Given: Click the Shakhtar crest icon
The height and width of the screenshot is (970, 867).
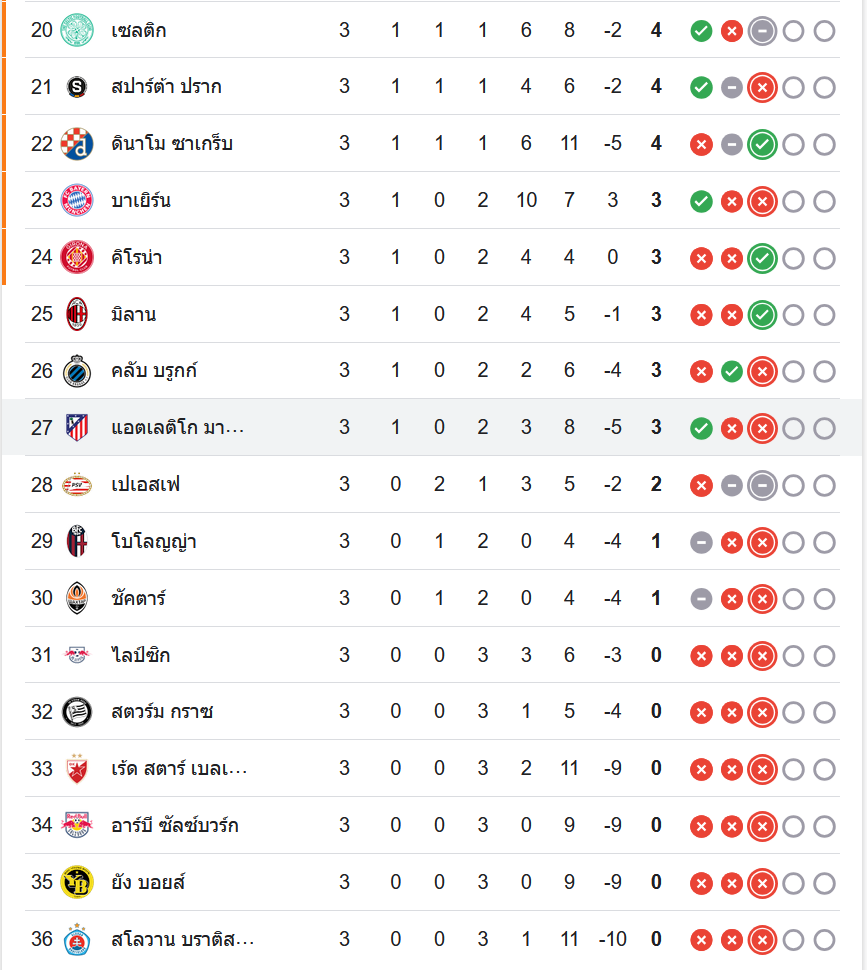Looking at the screenshot, I should 76,598.
